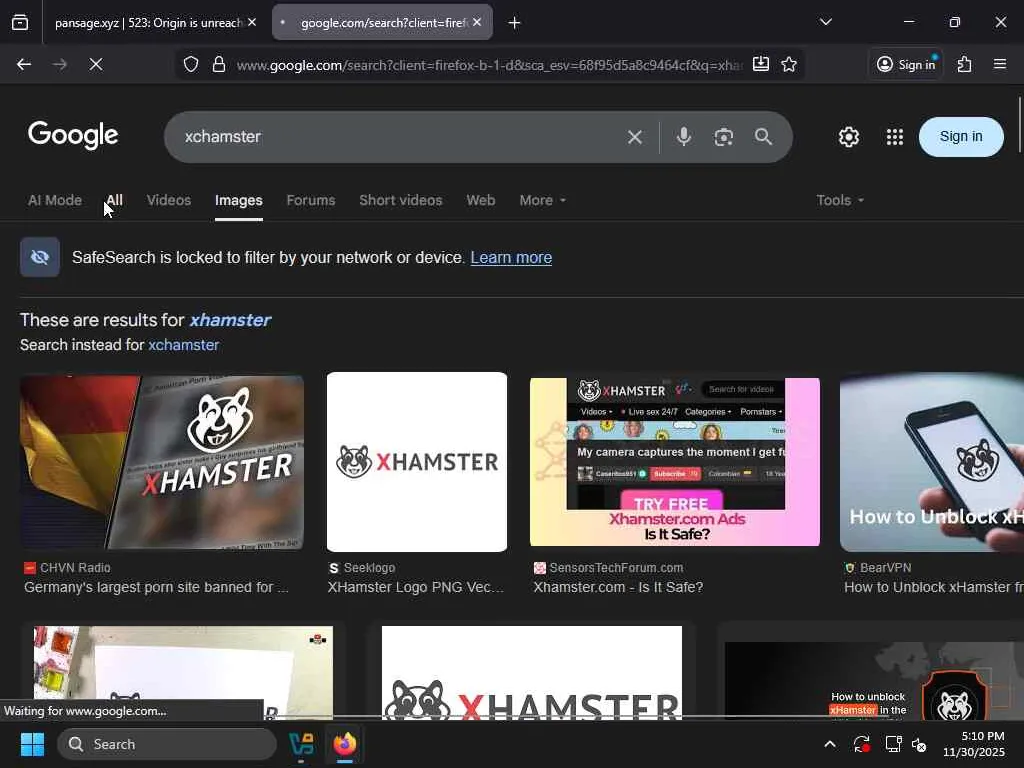Click 'Germany's largest porn site banned' caption

(x=156, y=587)
